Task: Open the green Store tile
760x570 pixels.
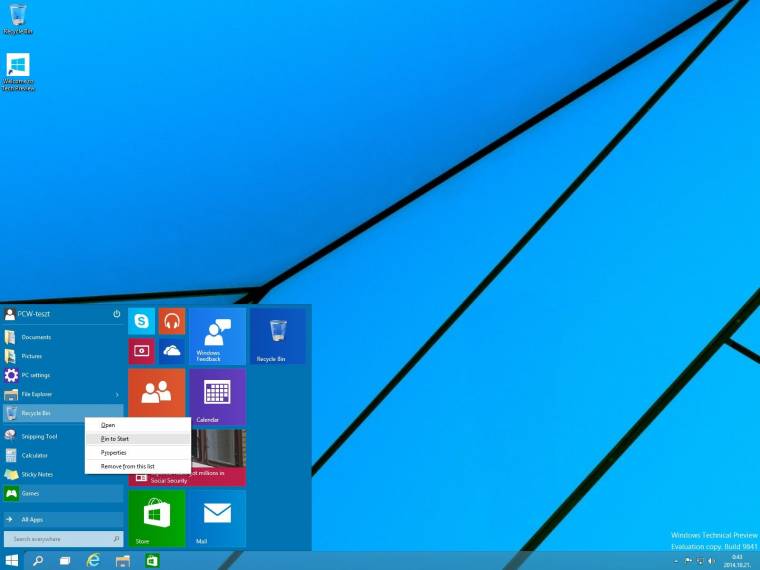Action: point(157,518)
